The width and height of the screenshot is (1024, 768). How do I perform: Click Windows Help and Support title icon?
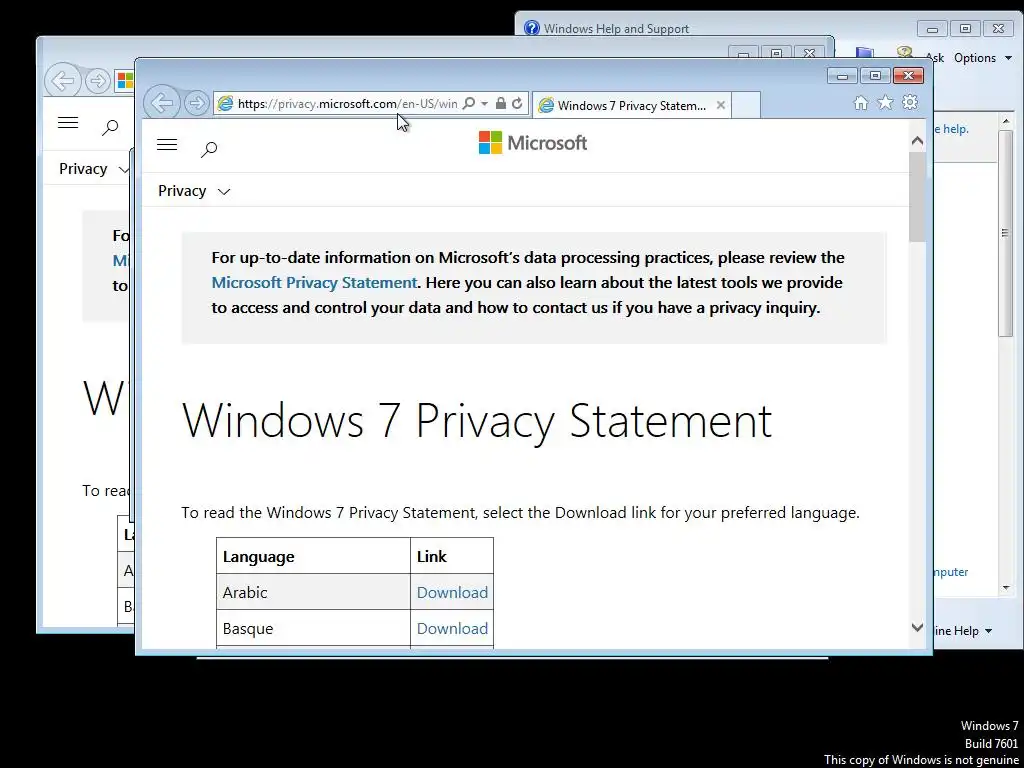[x=532, y=28]
